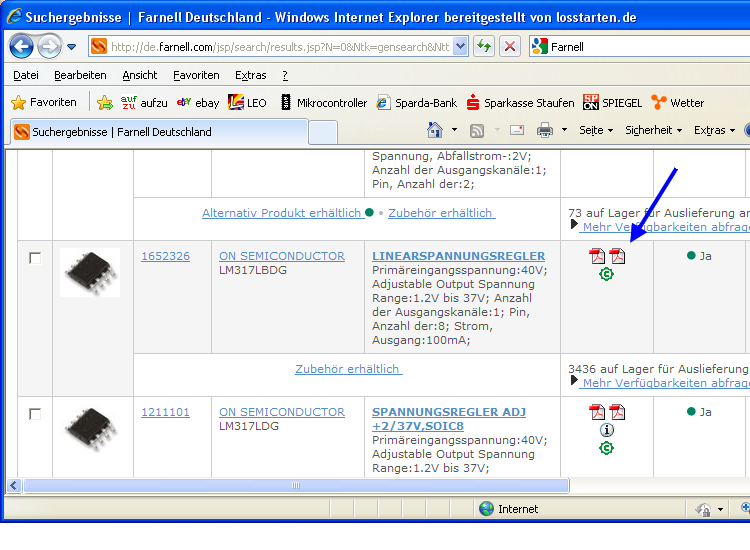Click the horizontal scrollbar left arrow
This screenshot has width=750, height=550.
(14, 486)
